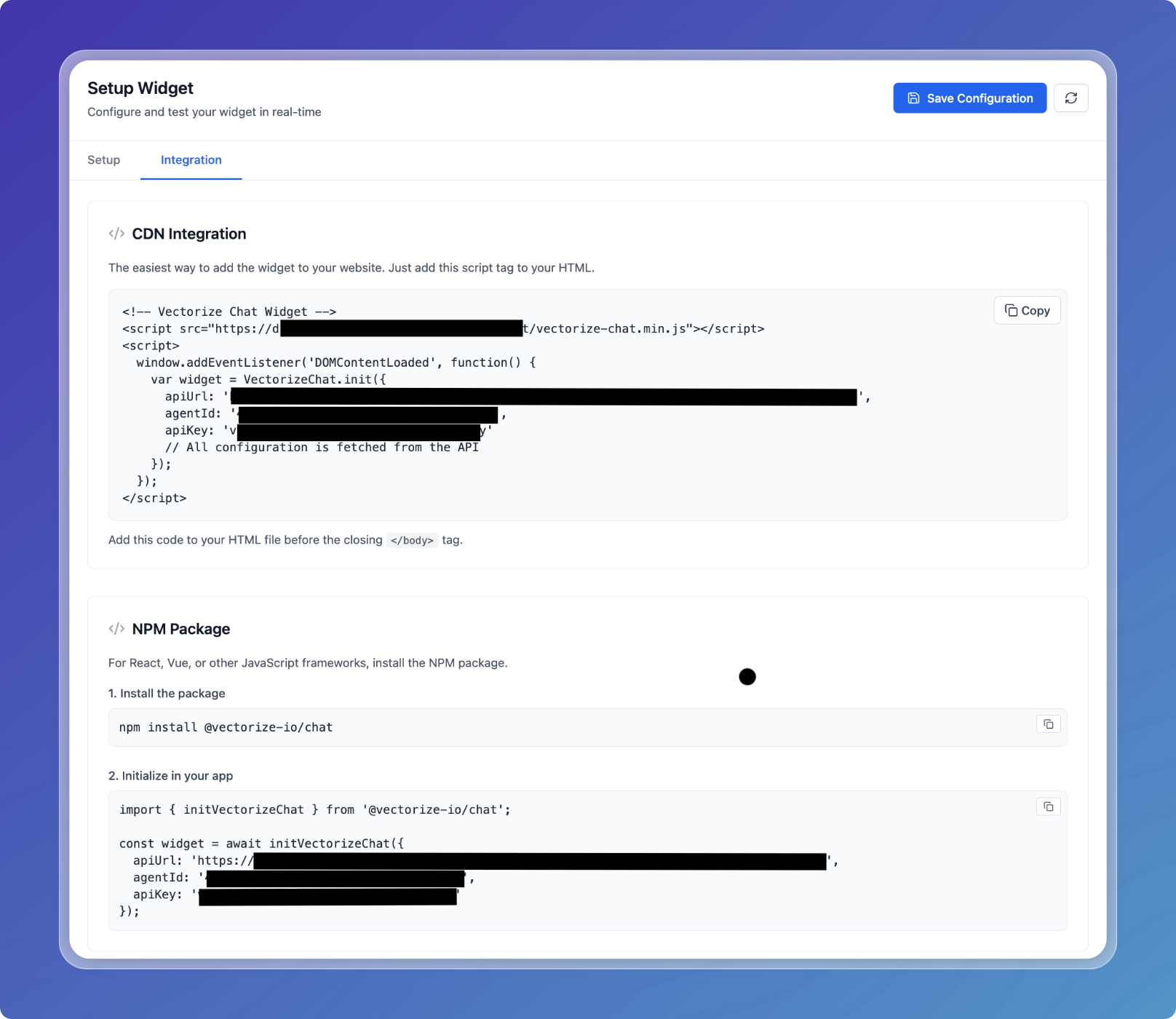
Task: Click the 'For React, Vue' description text
Action: click(x=308, y=663)
